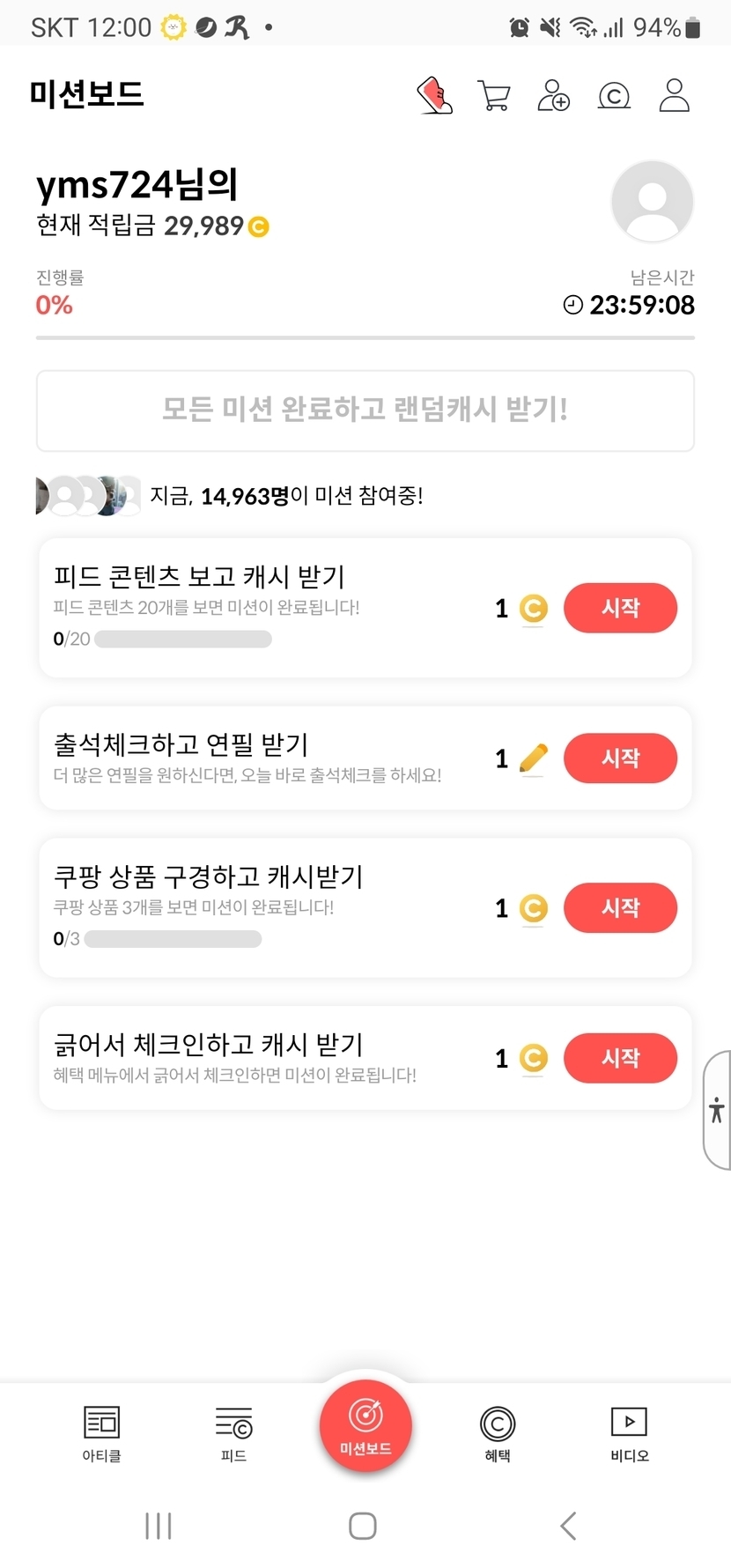Open the shopping cart icon

(x=494, y=95)
